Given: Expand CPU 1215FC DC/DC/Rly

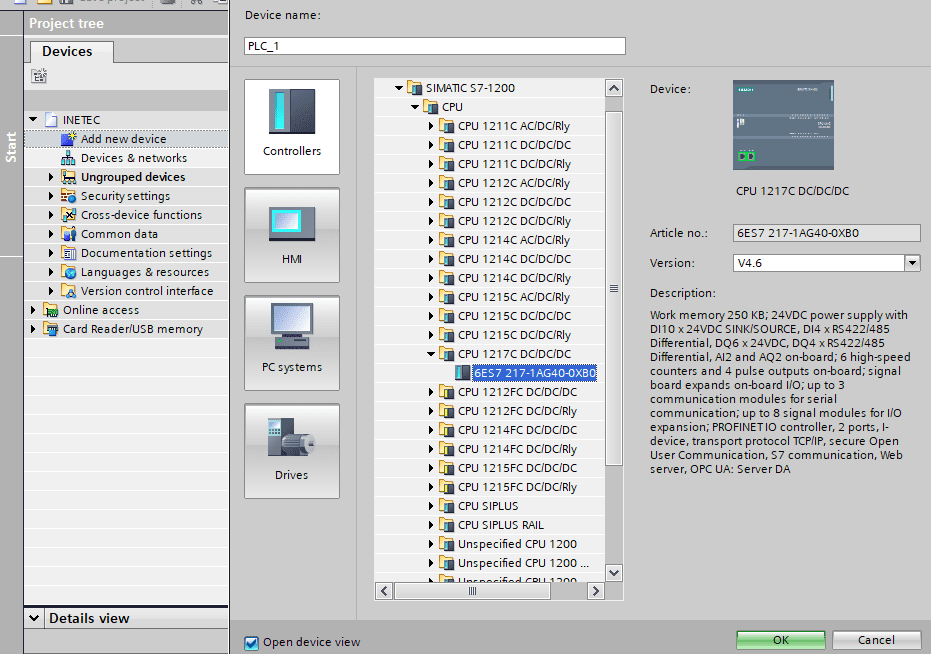Looking at the screenshot, I should point(431,487).
